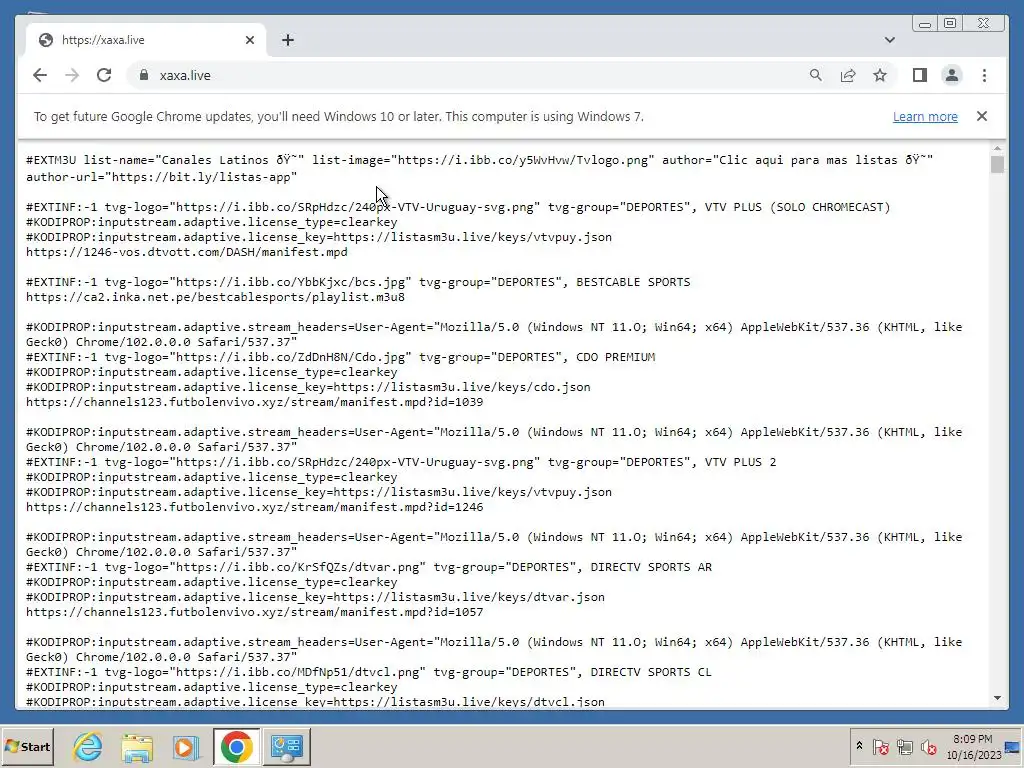Show hidden system tray icons
The width and height of the screenshot is (1024, 768).
(x=859, y=746)
